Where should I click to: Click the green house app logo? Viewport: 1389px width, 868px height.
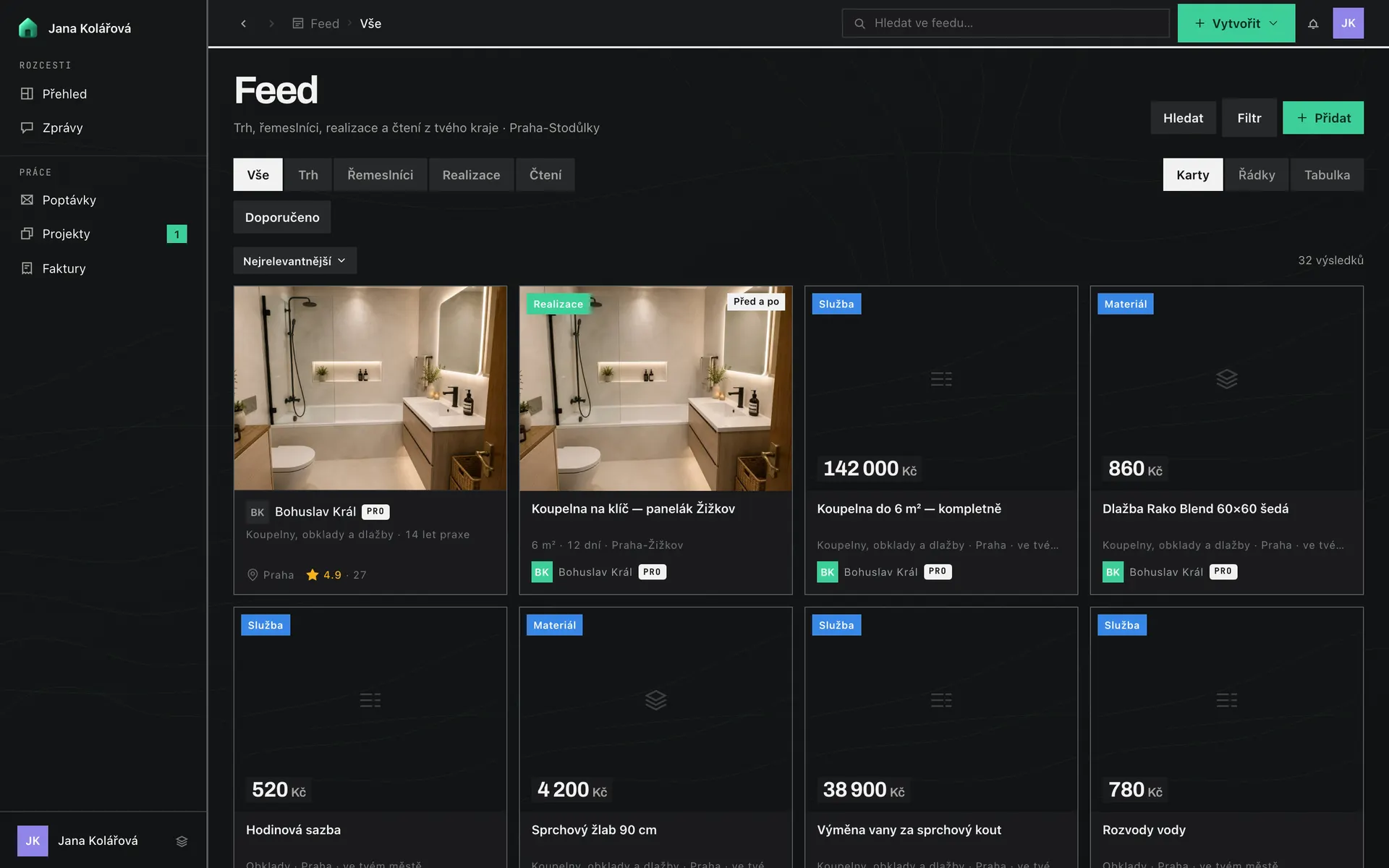coord(27,27)
